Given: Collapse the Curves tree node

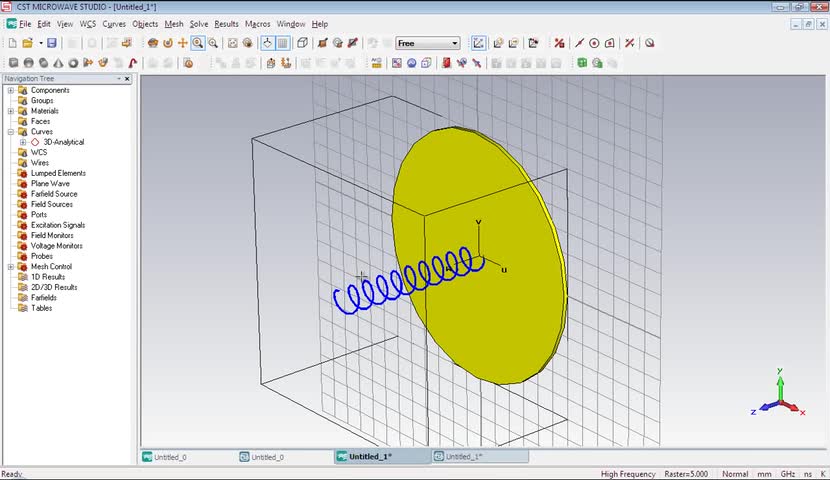Looking at the screenshot, I should (11, 132).
